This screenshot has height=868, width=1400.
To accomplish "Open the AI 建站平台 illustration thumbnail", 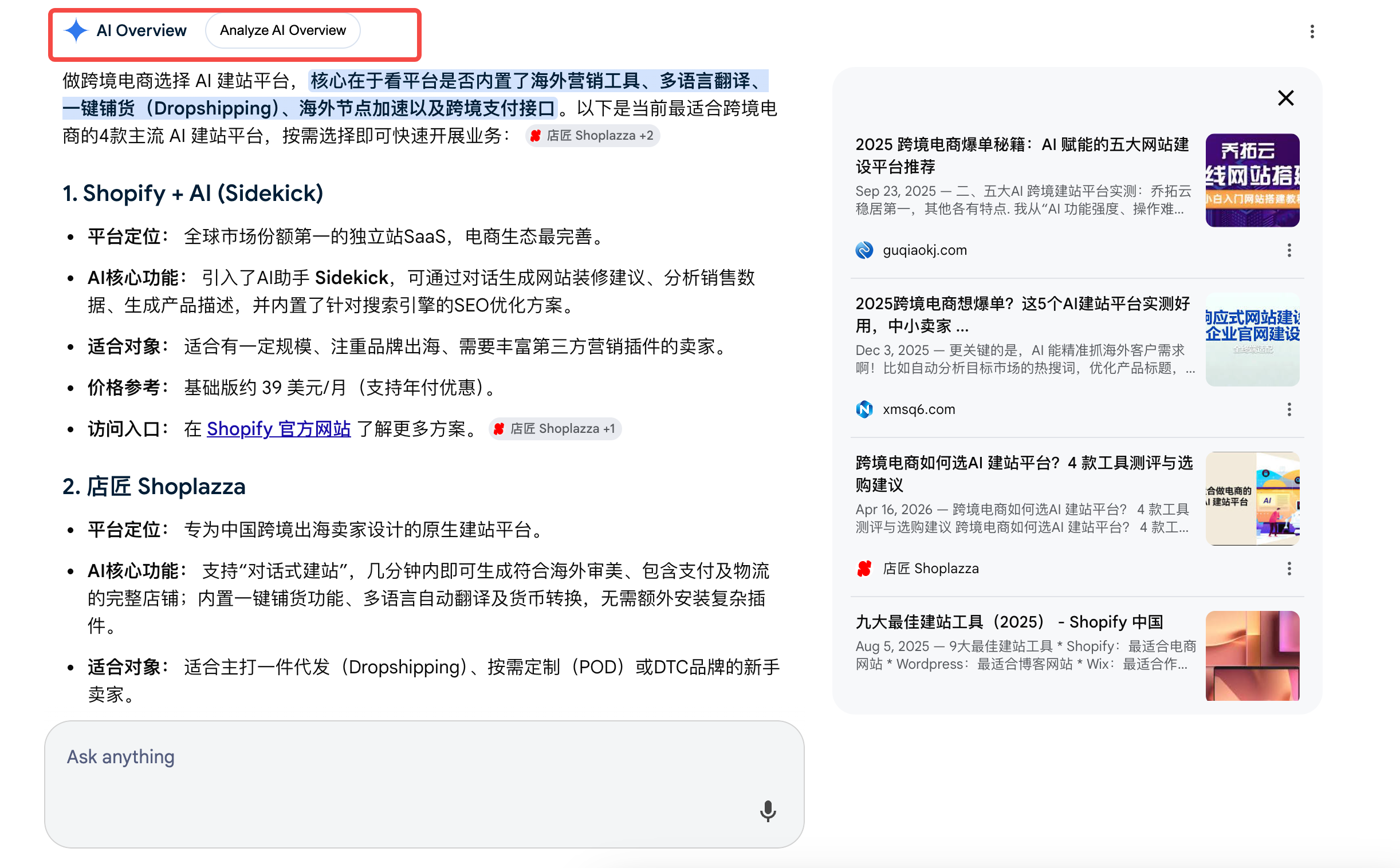I will [1252, 499].
